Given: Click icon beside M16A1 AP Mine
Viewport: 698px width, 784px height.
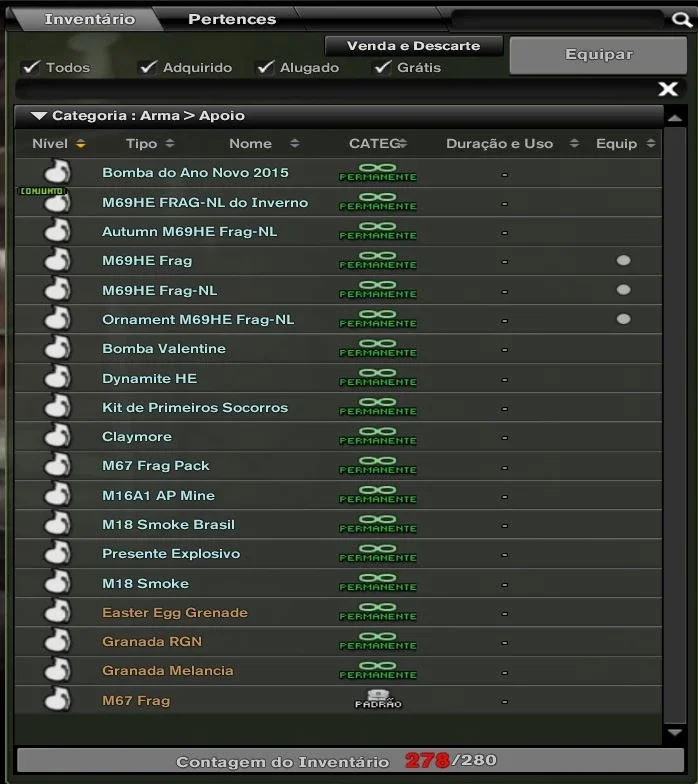Looking at the screenshot, I should [x=58, y=494].
